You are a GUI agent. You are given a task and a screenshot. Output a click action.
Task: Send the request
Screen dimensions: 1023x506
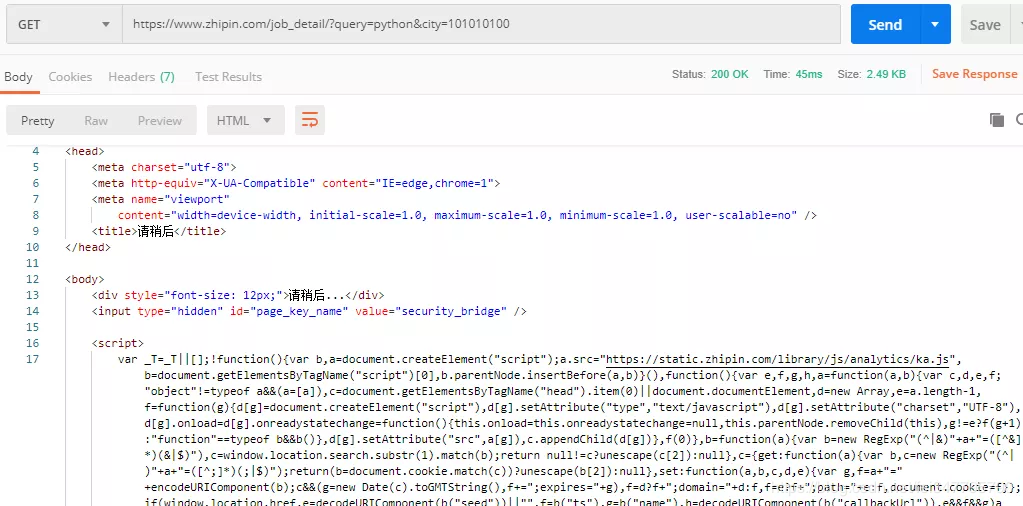coord(885,24)
